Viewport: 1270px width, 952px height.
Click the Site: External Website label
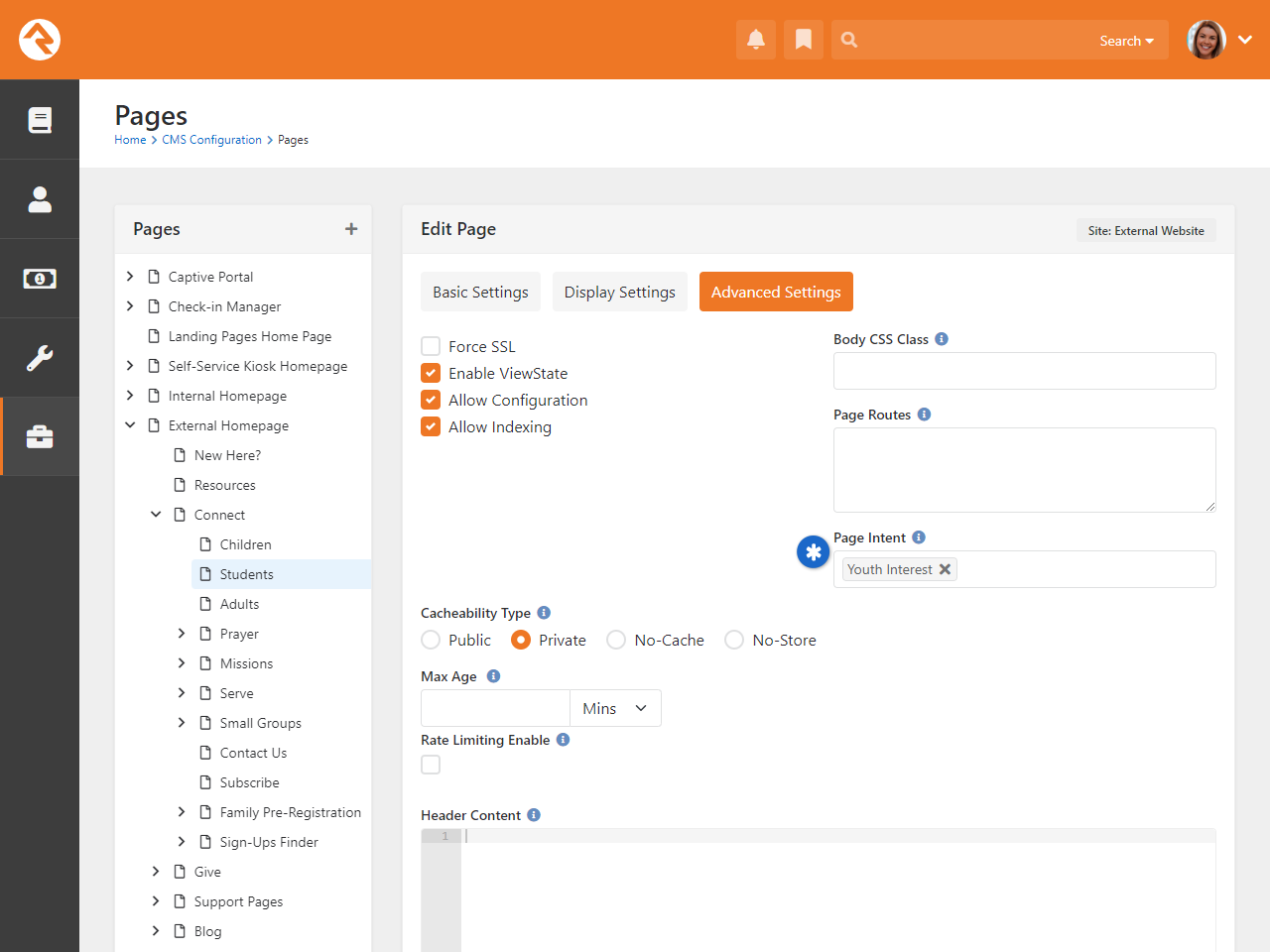1146,230
